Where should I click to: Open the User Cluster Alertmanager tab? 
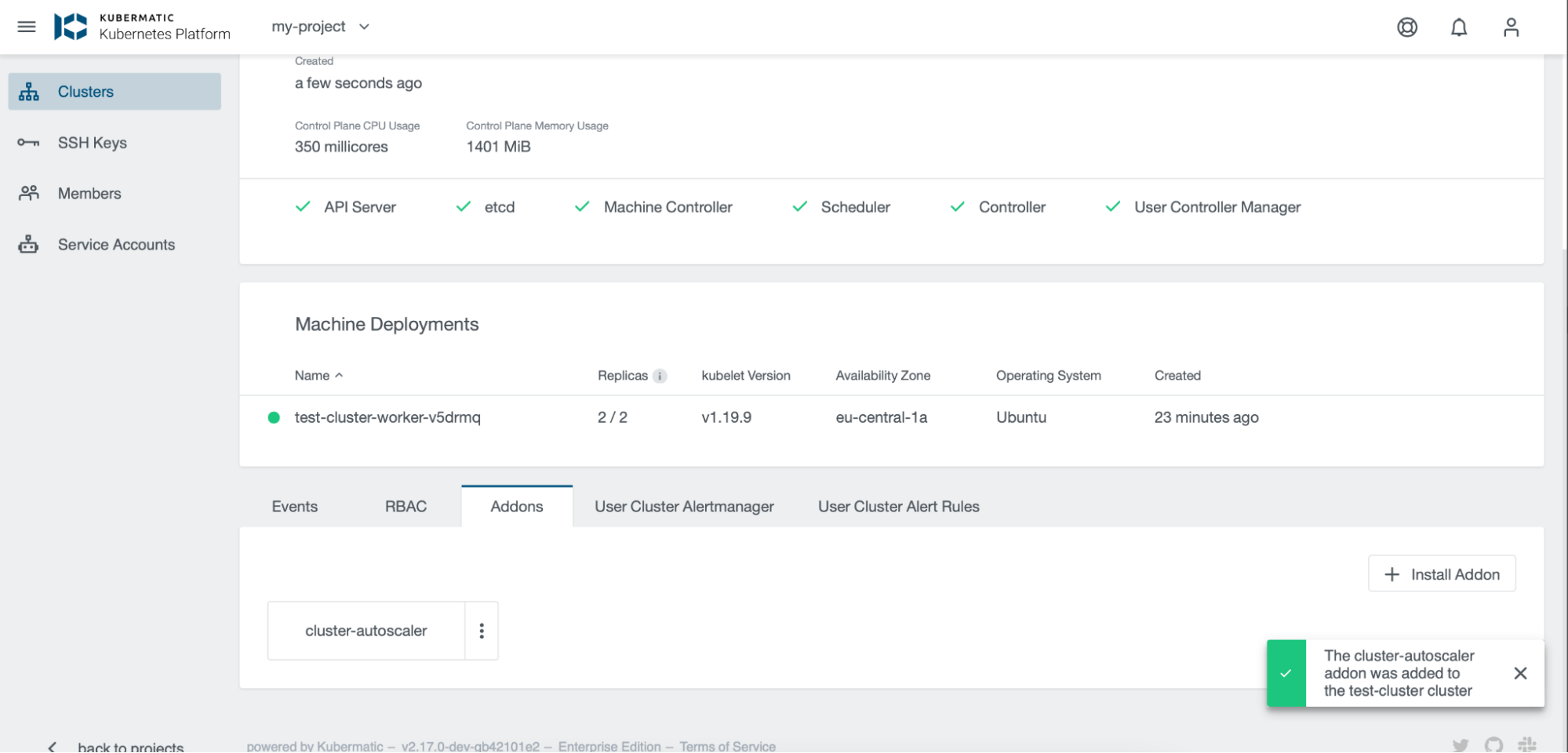pyautogui.click(x=684, y=506)
